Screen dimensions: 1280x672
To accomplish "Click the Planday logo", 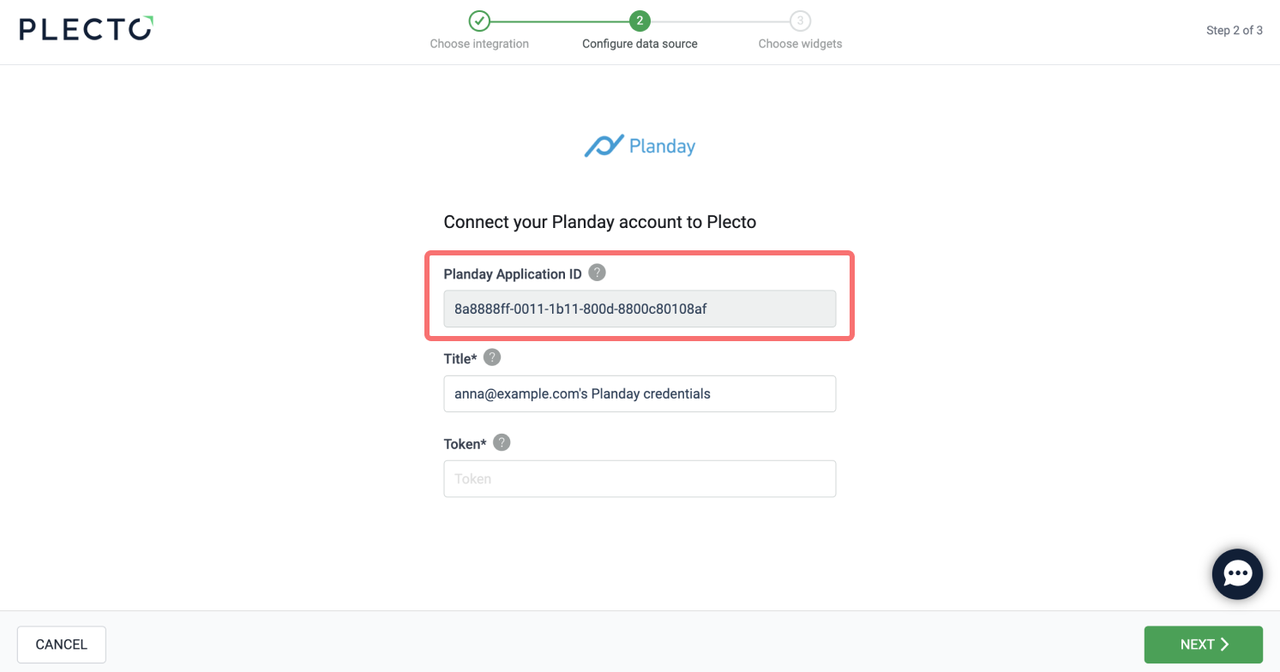I will click(640, 146).
